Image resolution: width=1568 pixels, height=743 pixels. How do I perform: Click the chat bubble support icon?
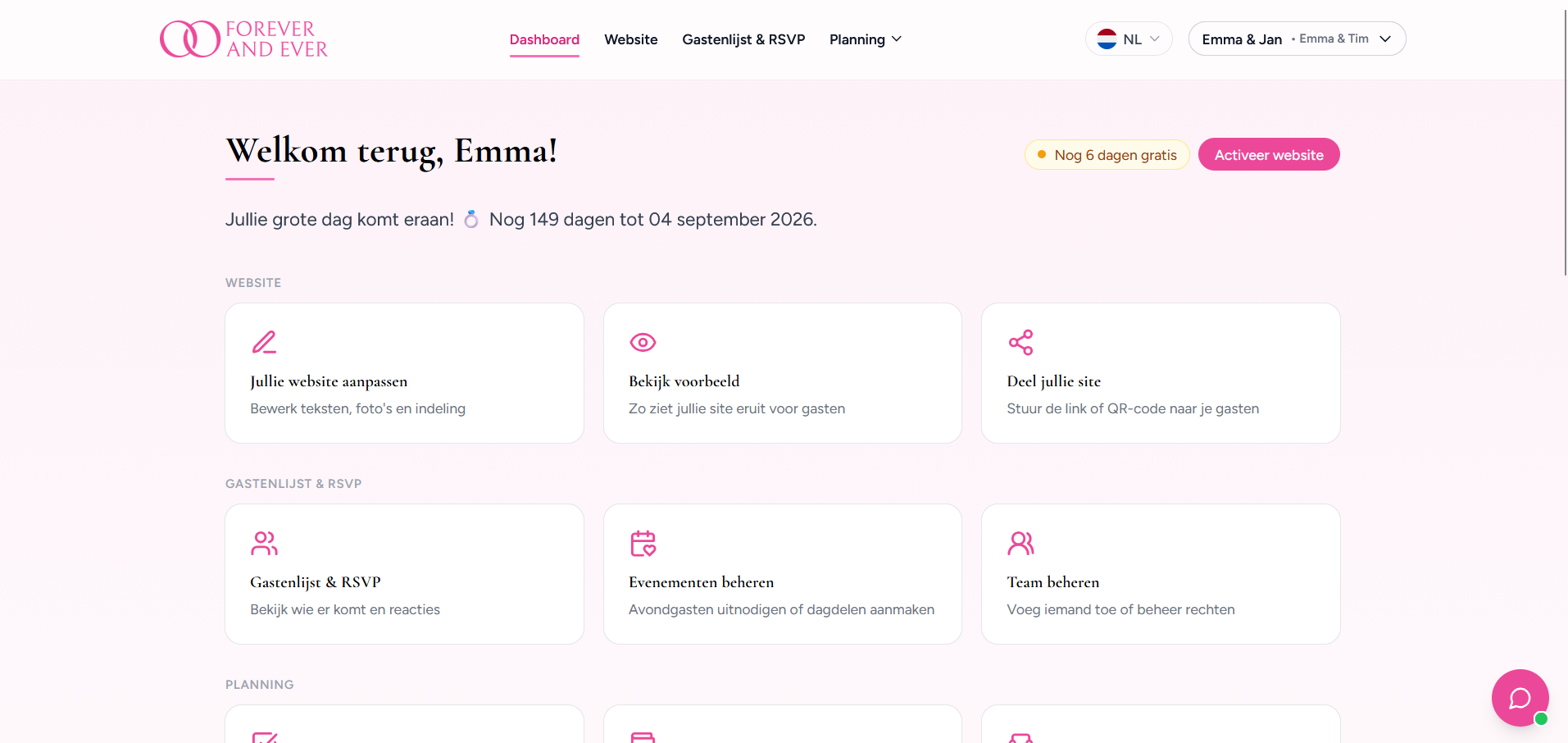pos(1520,698)
